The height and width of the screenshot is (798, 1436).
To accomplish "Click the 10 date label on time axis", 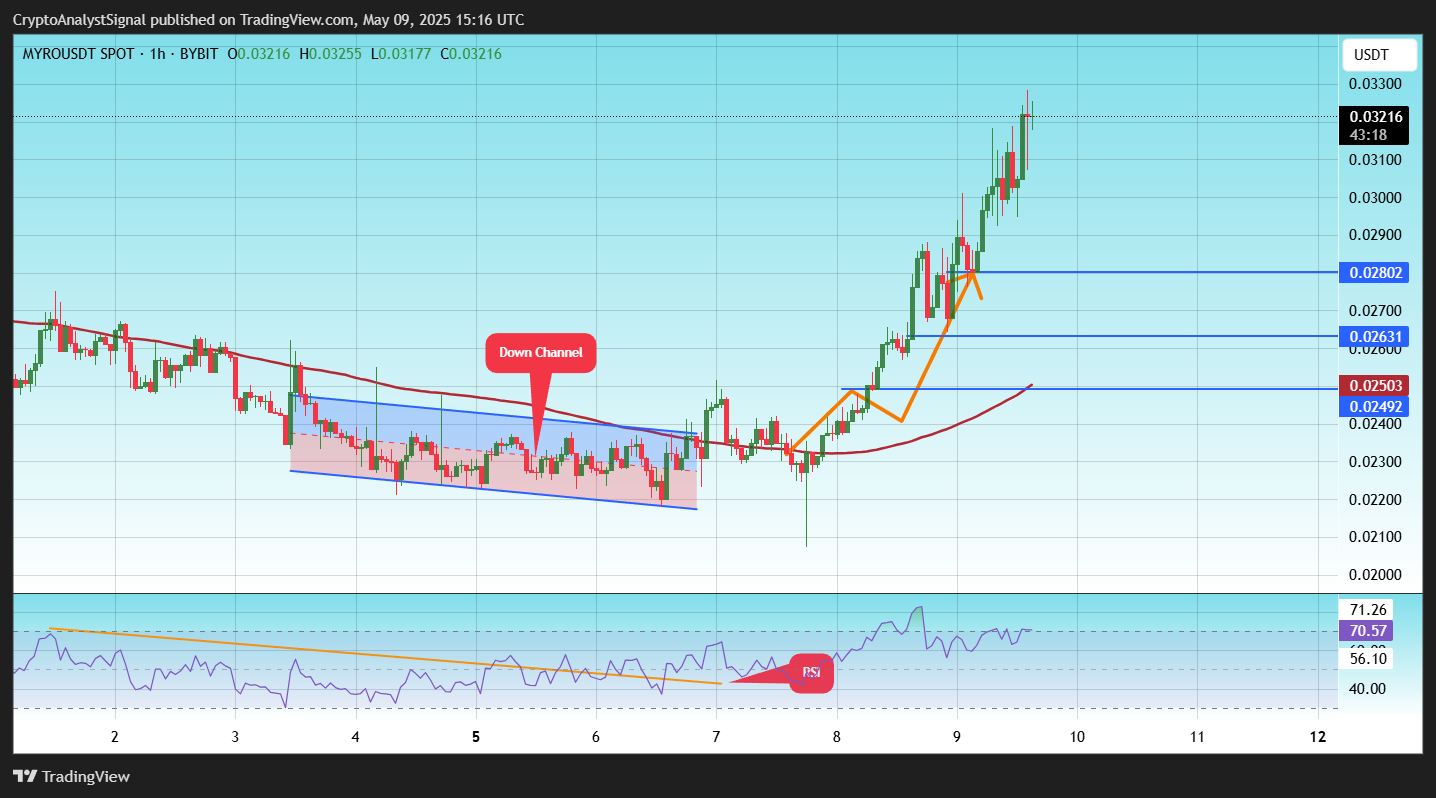I will click(x=1077, y=737).
